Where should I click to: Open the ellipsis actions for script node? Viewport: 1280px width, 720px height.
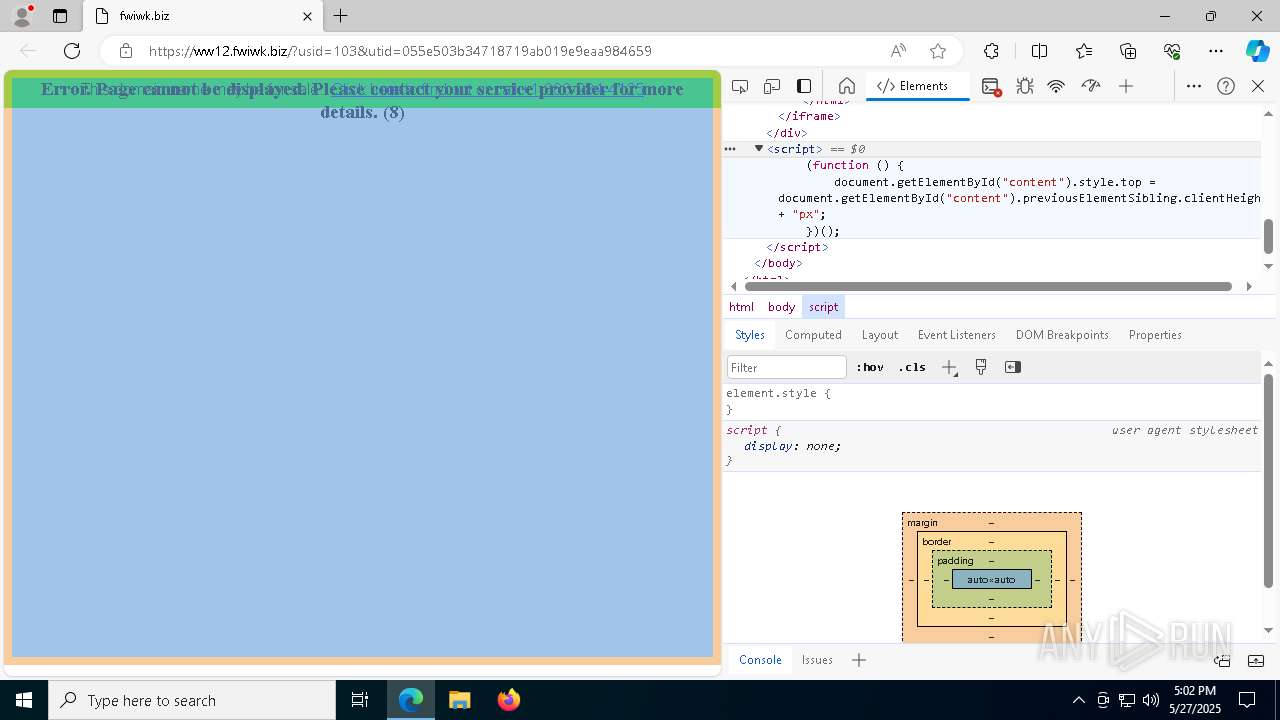point(730,149)
